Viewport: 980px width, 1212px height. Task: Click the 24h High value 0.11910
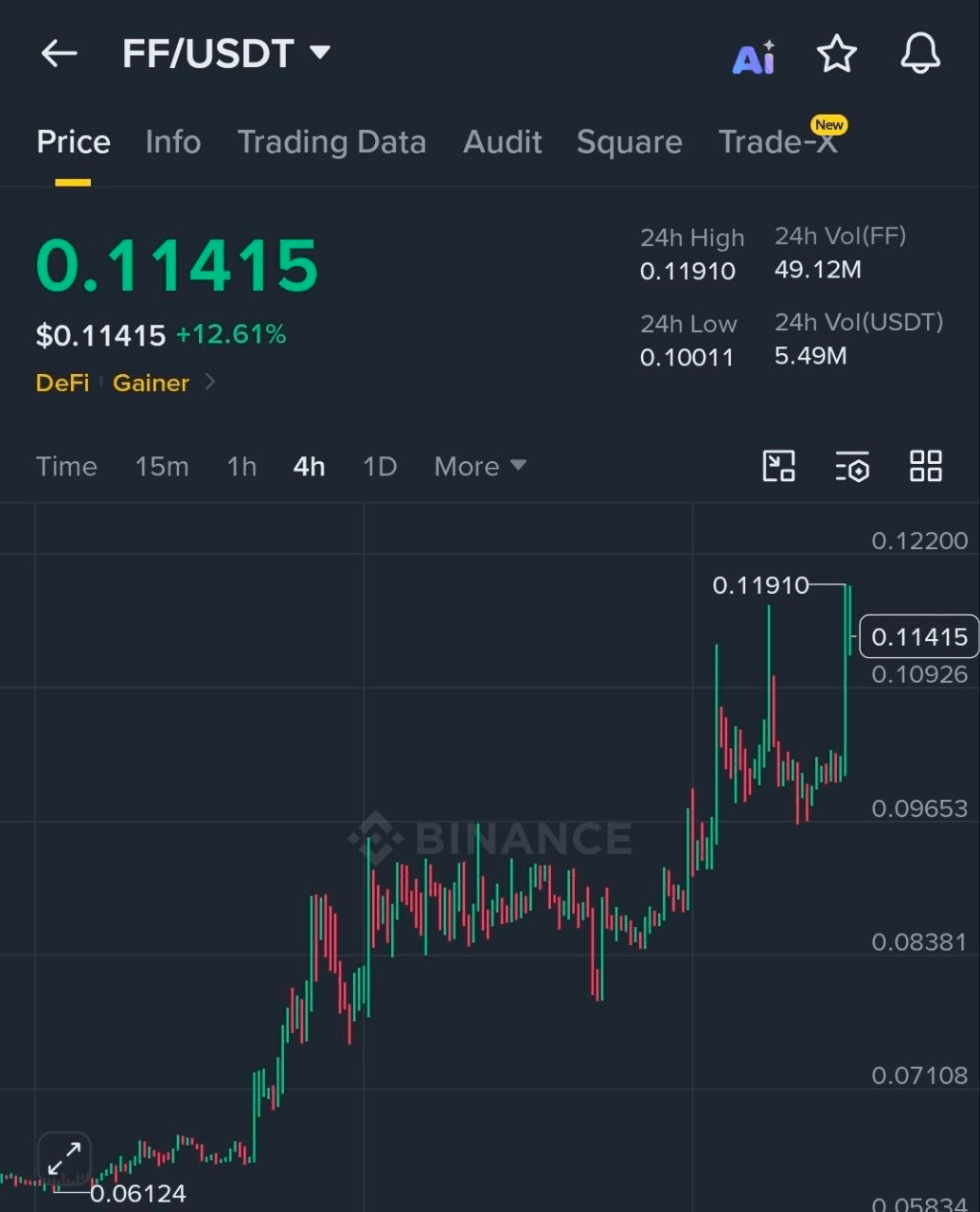[x=687, y=272]
